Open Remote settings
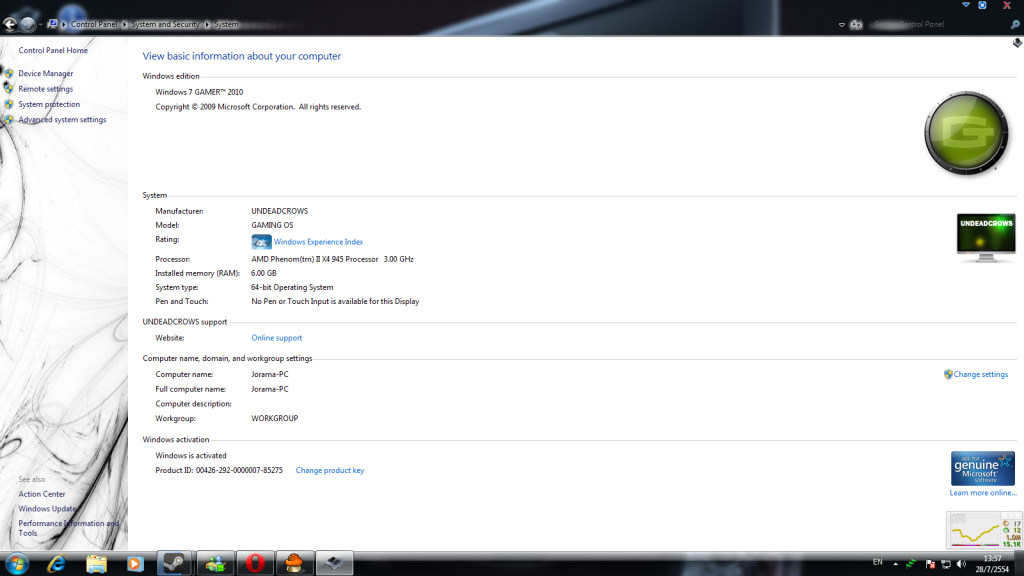The height and width of the screenshot is (576, 1024). (46, 89)
